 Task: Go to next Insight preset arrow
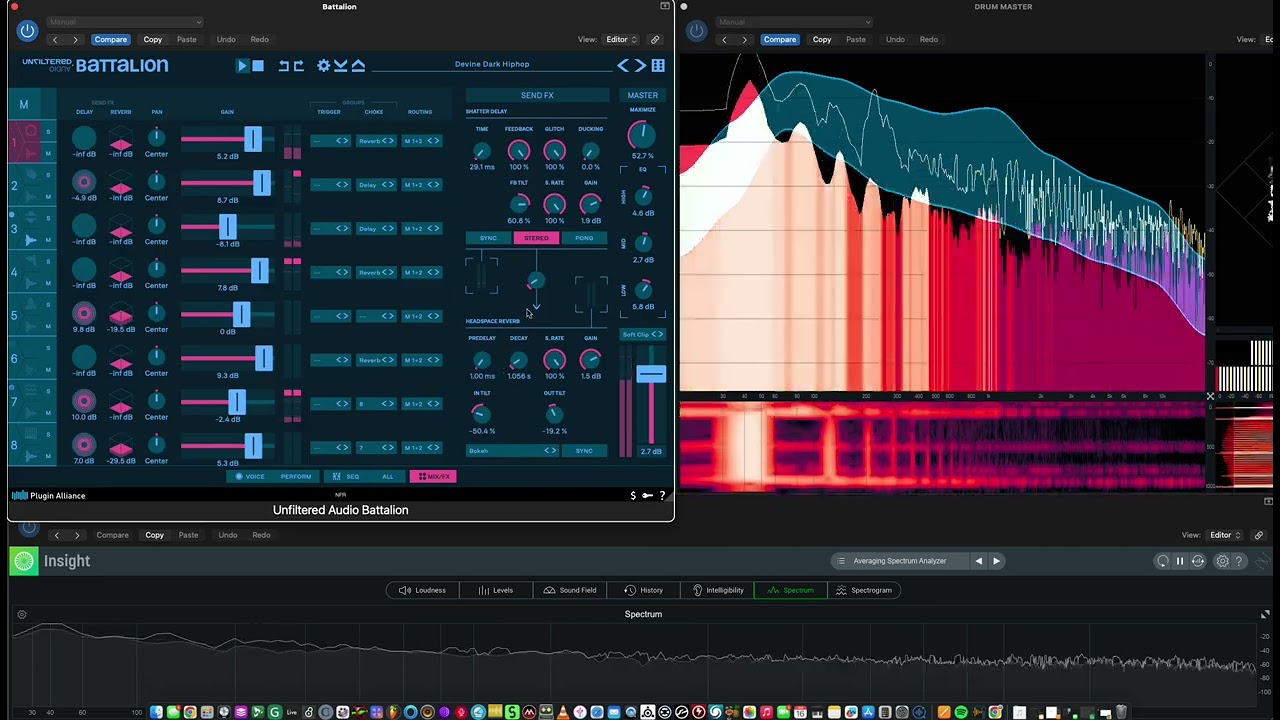click(996, 561)
